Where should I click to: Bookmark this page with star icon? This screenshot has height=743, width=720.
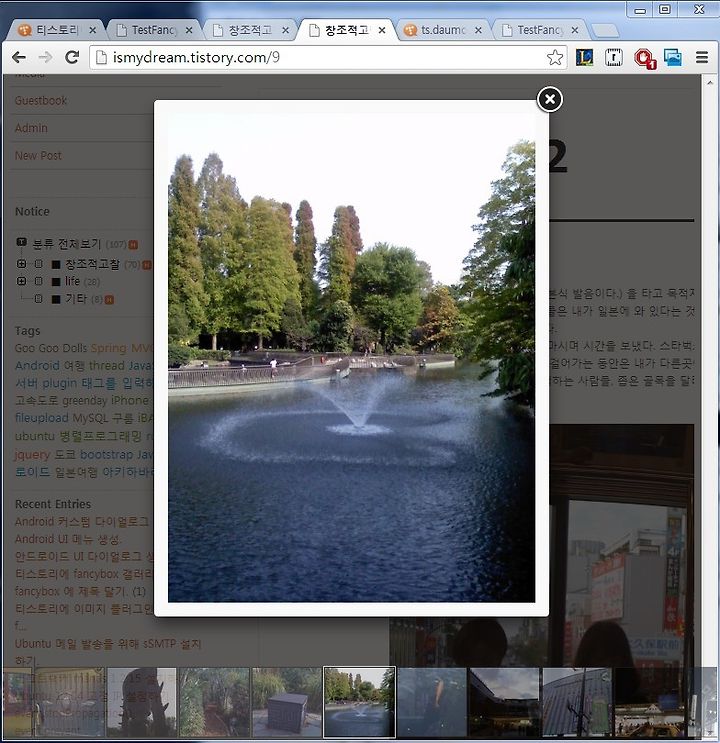click(555, 57)
